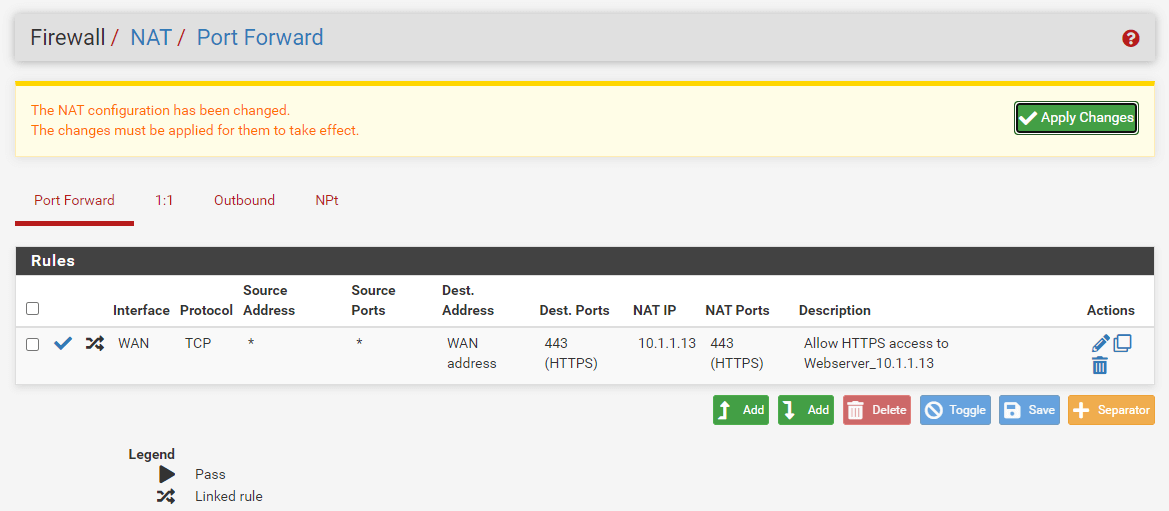Click the Description column header
Viewport: 1169px width, 511px height.
[x=834, y=310]
